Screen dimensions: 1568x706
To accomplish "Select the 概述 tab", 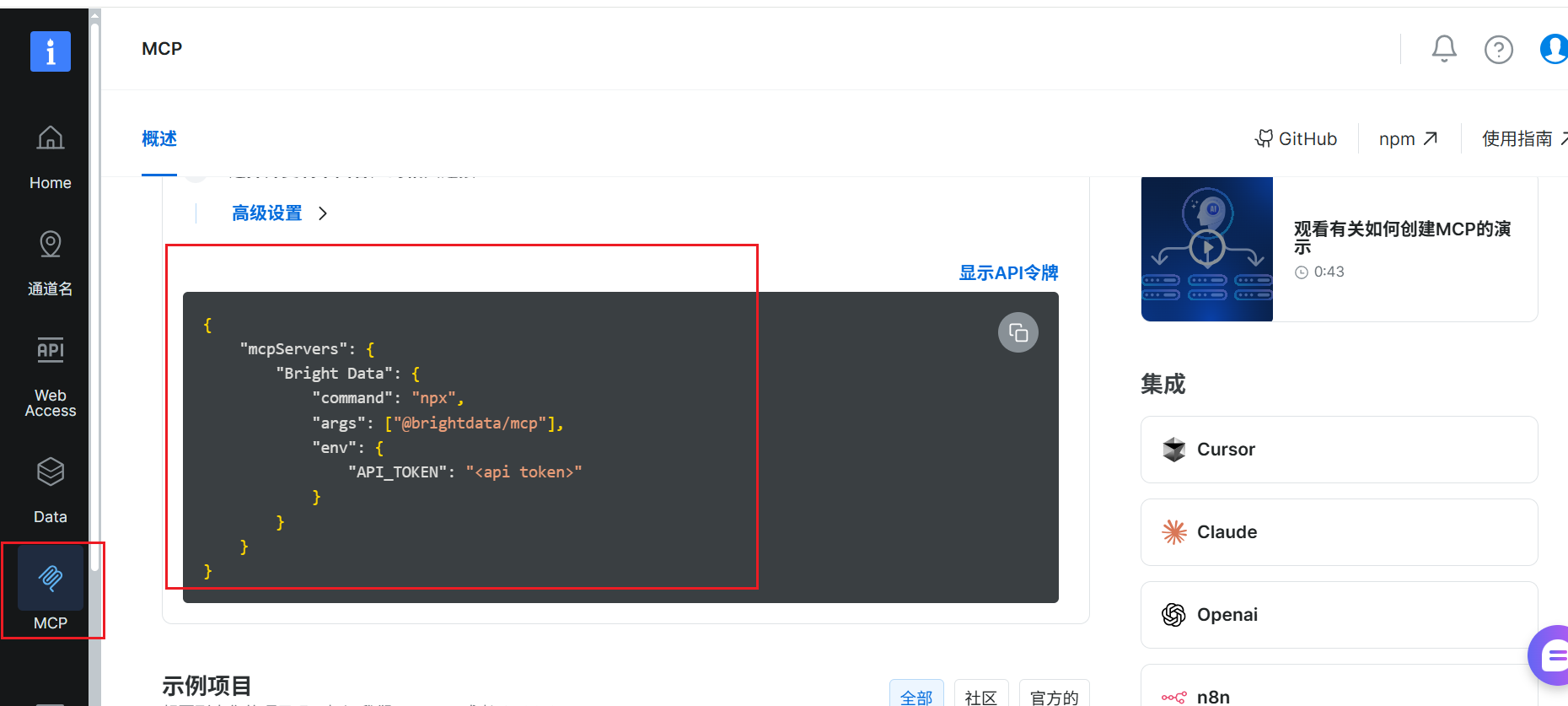I will (x=159, y=138).
